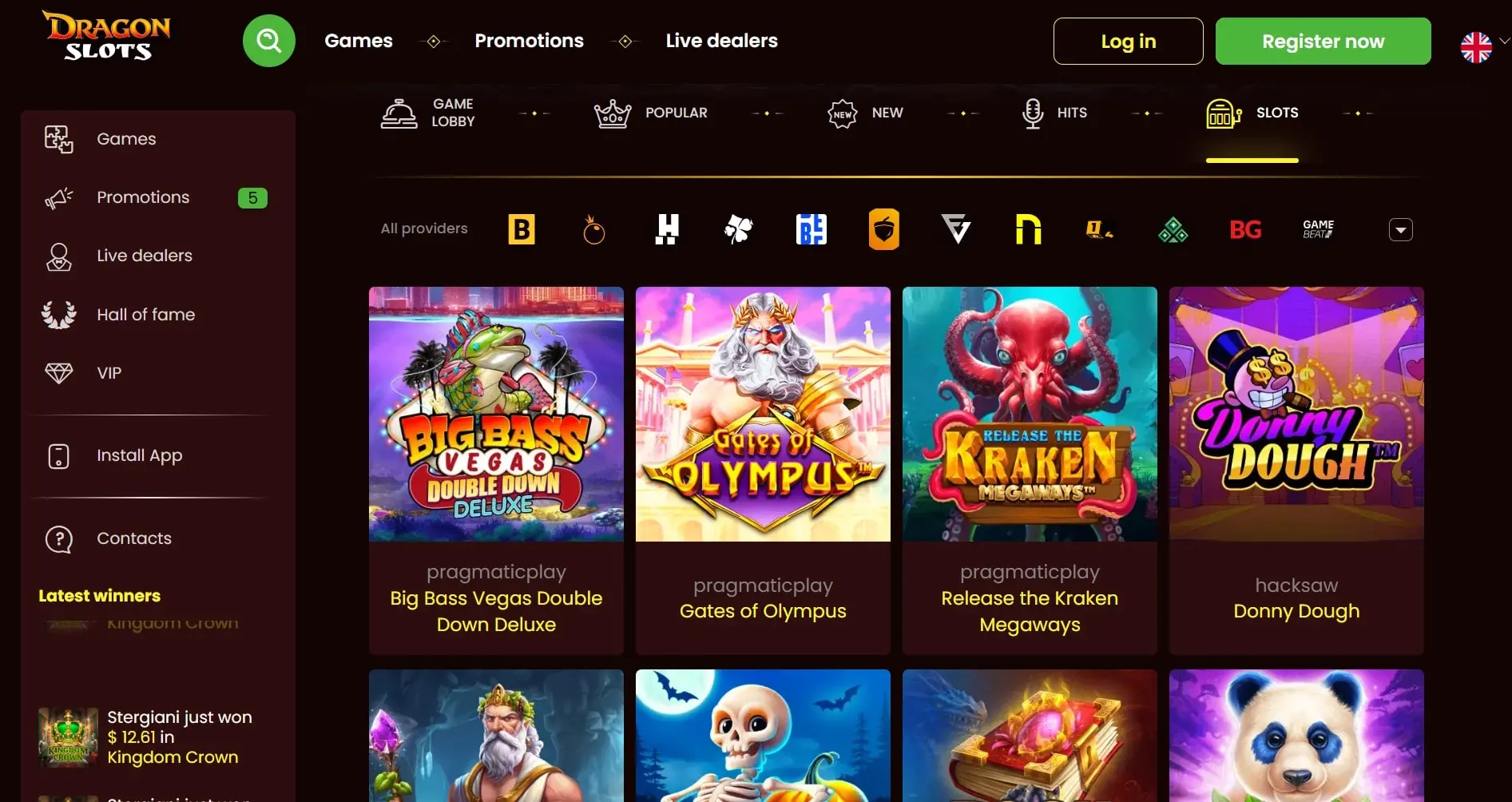The height and width of the screenshot is (802, 1512).
Task: Click the Register now button
Action: 1323,41
